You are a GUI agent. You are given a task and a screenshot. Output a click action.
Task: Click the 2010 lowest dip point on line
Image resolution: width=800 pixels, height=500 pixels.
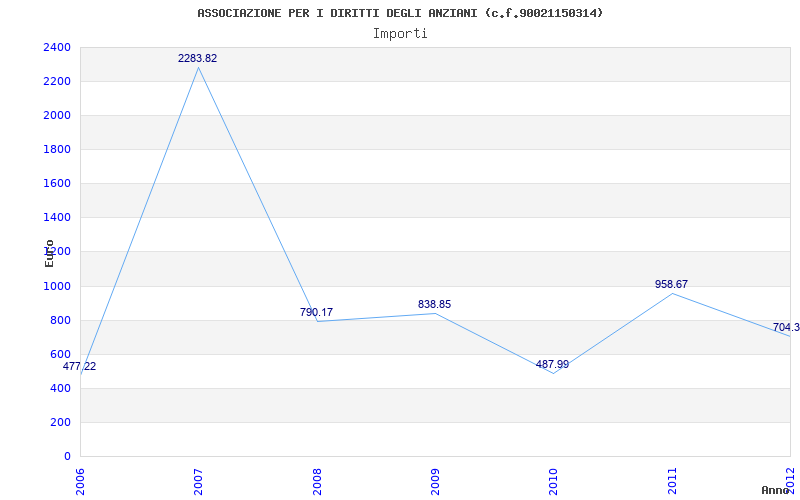click(x=554, y=373)
